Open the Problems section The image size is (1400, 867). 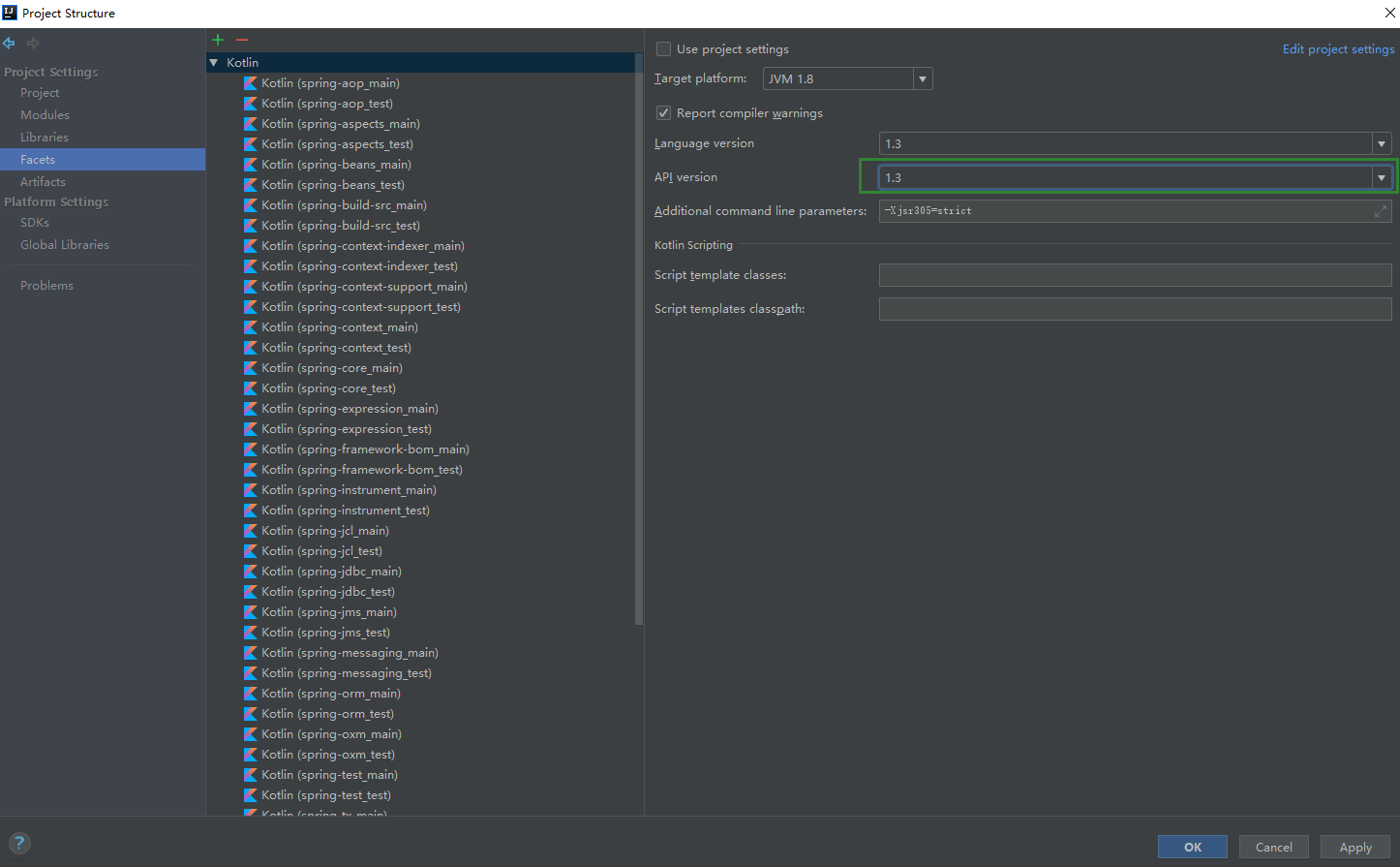[x=46, y=286]
